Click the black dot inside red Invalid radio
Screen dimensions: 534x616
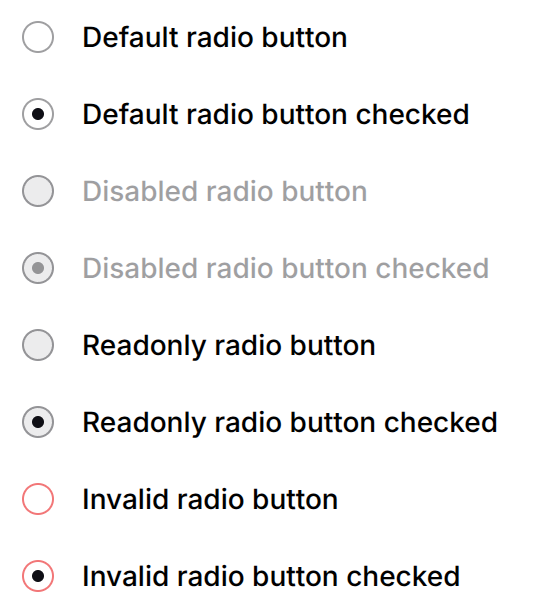(38, 576)
